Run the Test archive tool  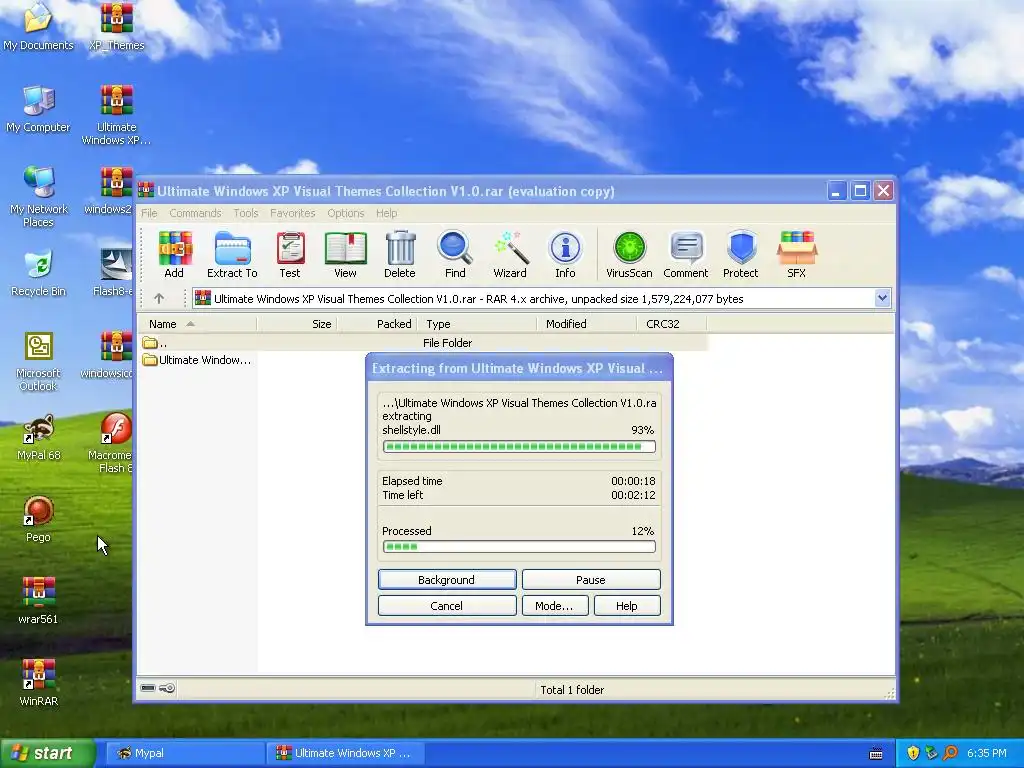coord(290,254)
